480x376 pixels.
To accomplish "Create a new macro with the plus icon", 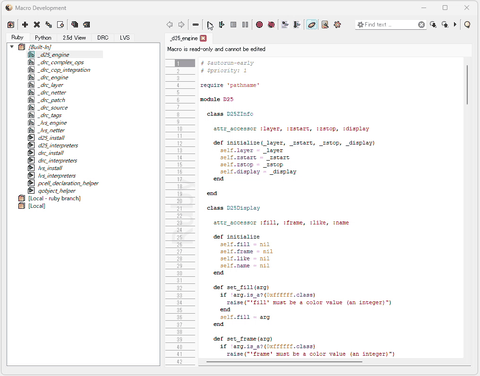I will pyautogui.click(x=25, y=25).
